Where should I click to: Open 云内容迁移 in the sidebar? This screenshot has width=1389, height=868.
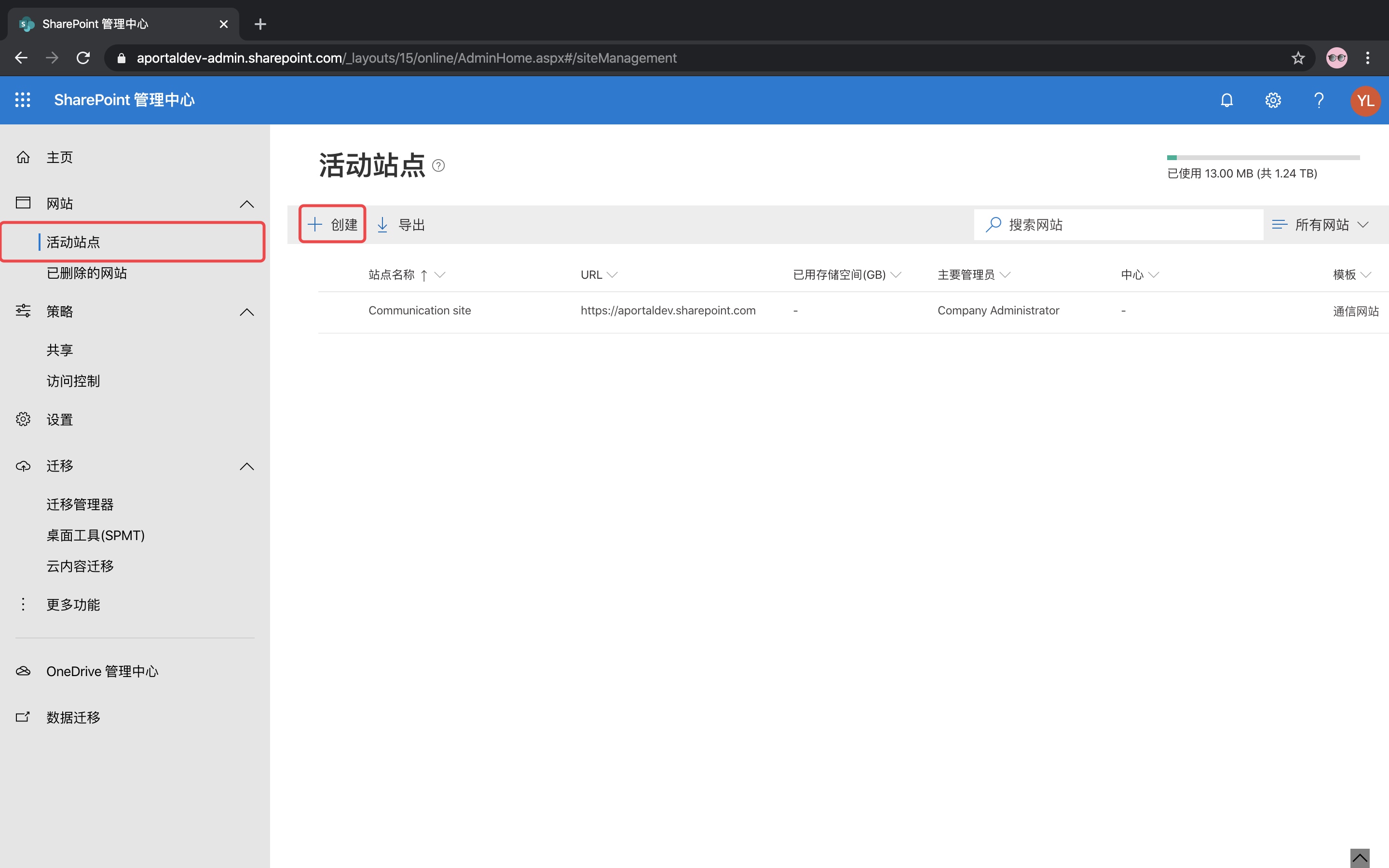click(80, 567)
